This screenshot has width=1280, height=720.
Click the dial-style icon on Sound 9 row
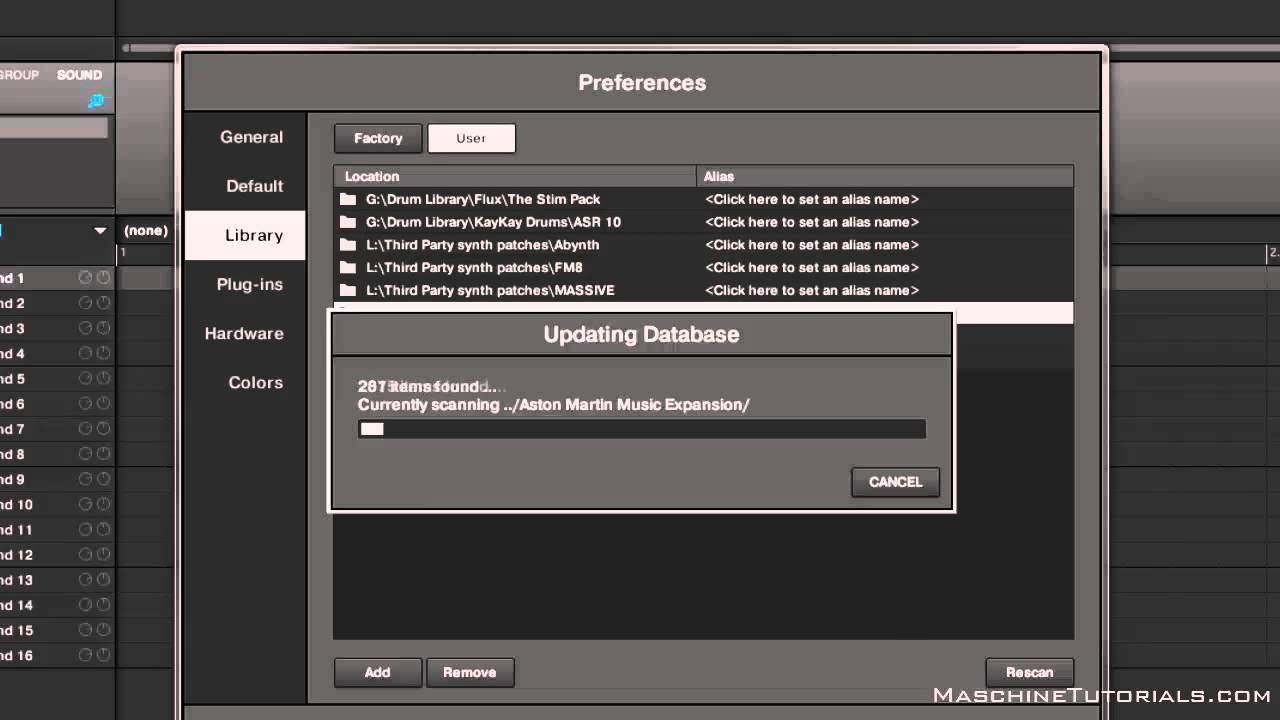pyautogui.click(x=85, y=479)
